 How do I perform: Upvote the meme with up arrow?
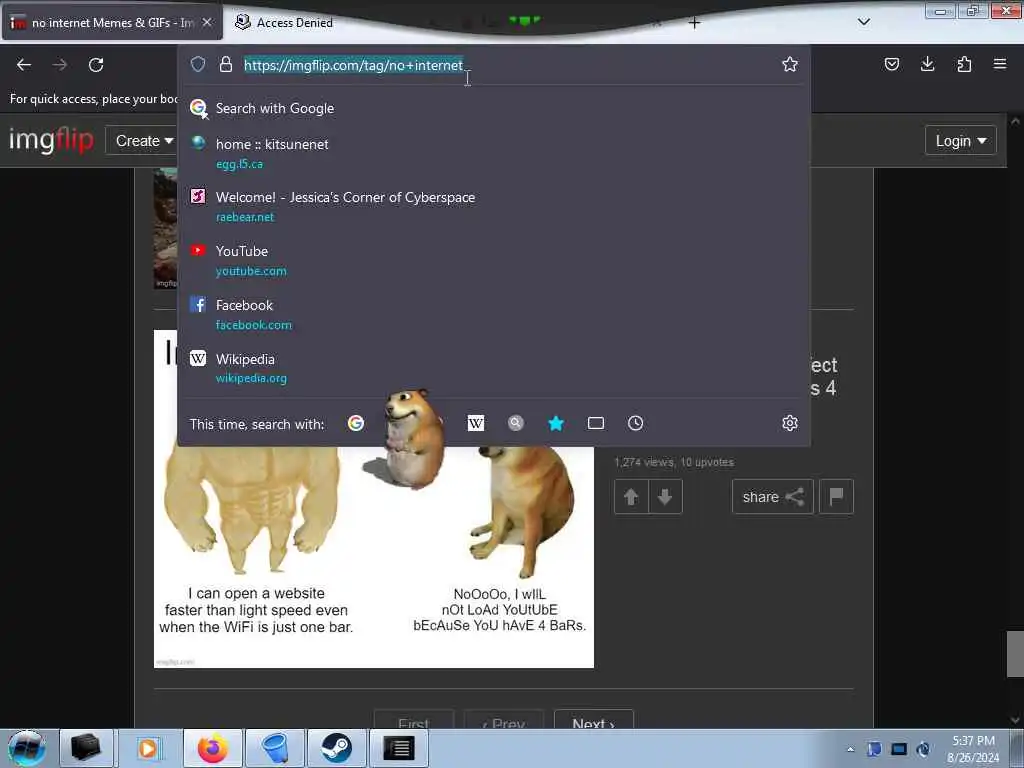point(631,497)
